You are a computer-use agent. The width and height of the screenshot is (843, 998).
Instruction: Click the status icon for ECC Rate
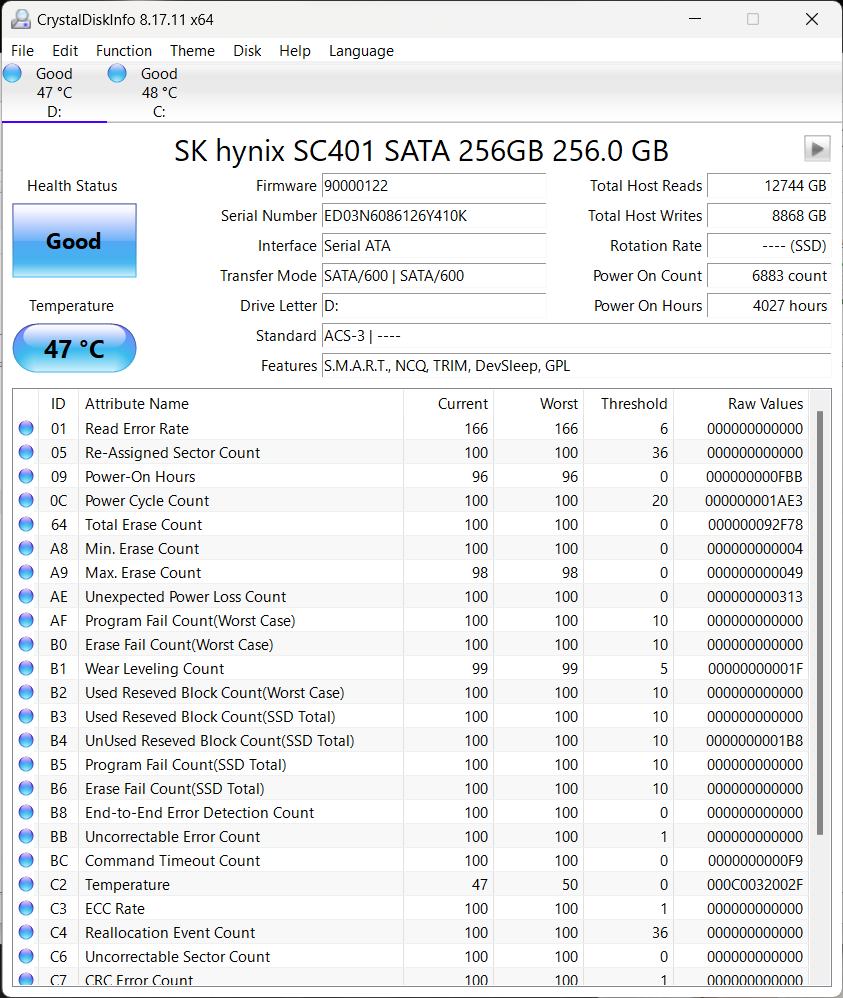pyautogui.click(x=26, y=908)
